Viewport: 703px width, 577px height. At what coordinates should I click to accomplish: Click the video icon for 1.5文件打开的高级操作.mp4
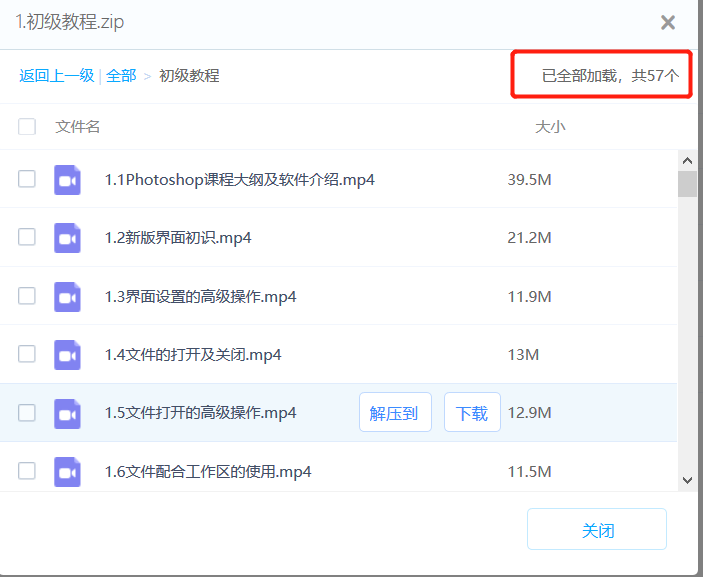tap(67, 413)
